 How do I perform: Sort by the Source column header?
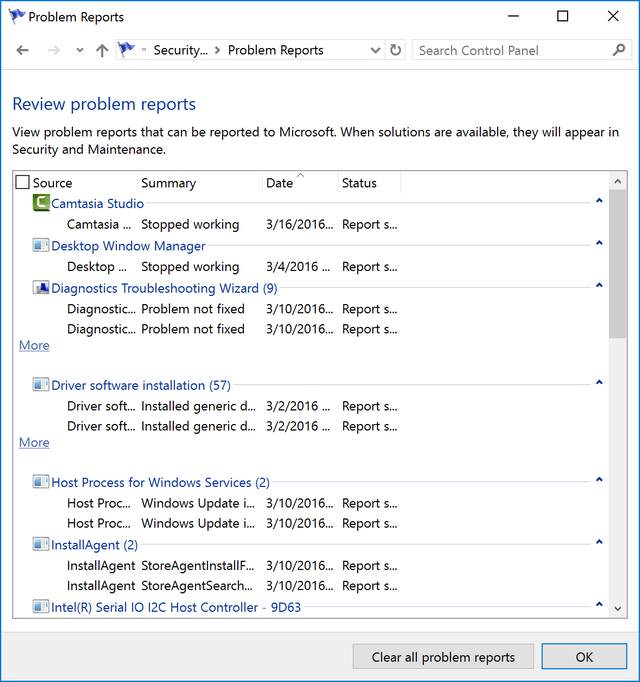tap(52, 183)
